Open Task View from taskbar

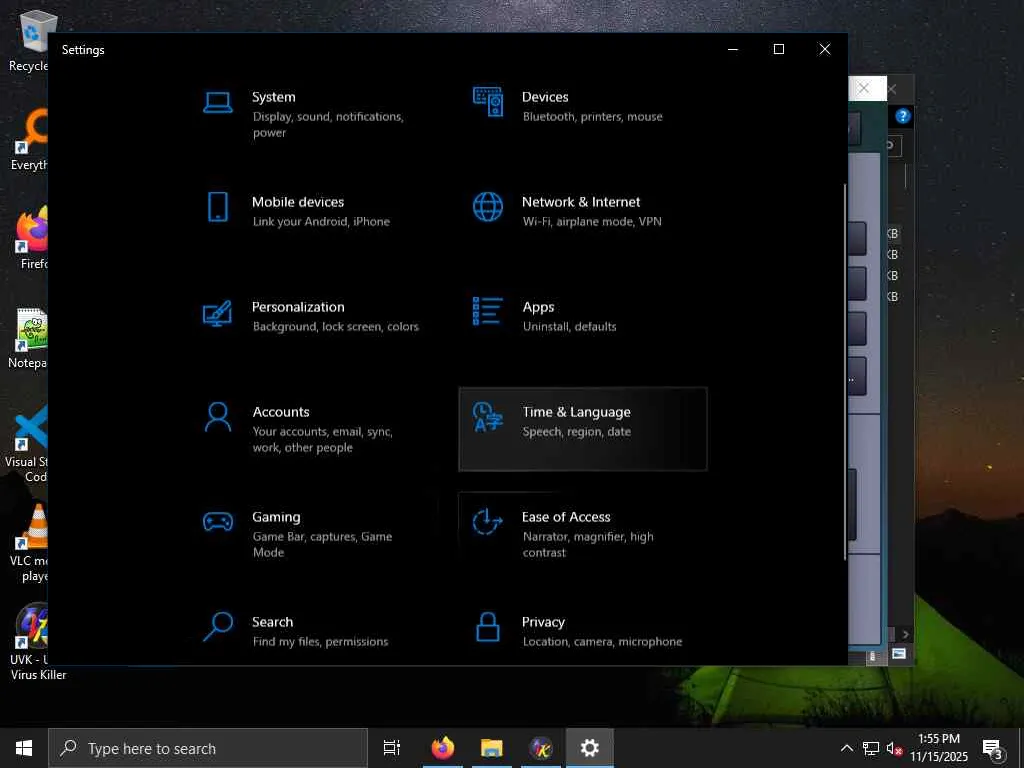392,748
